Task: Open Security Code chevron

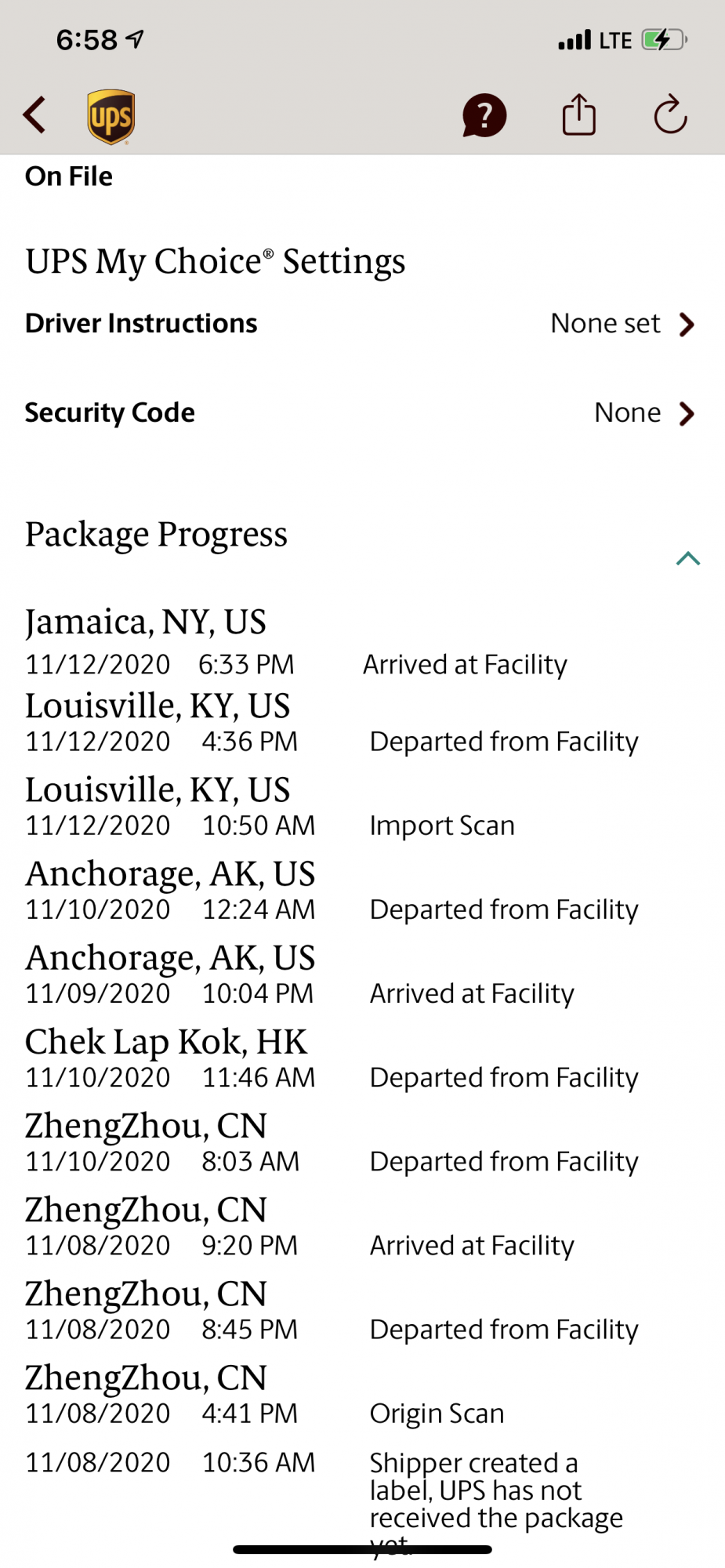Action: pyautogui.click(x=687, y=413)
